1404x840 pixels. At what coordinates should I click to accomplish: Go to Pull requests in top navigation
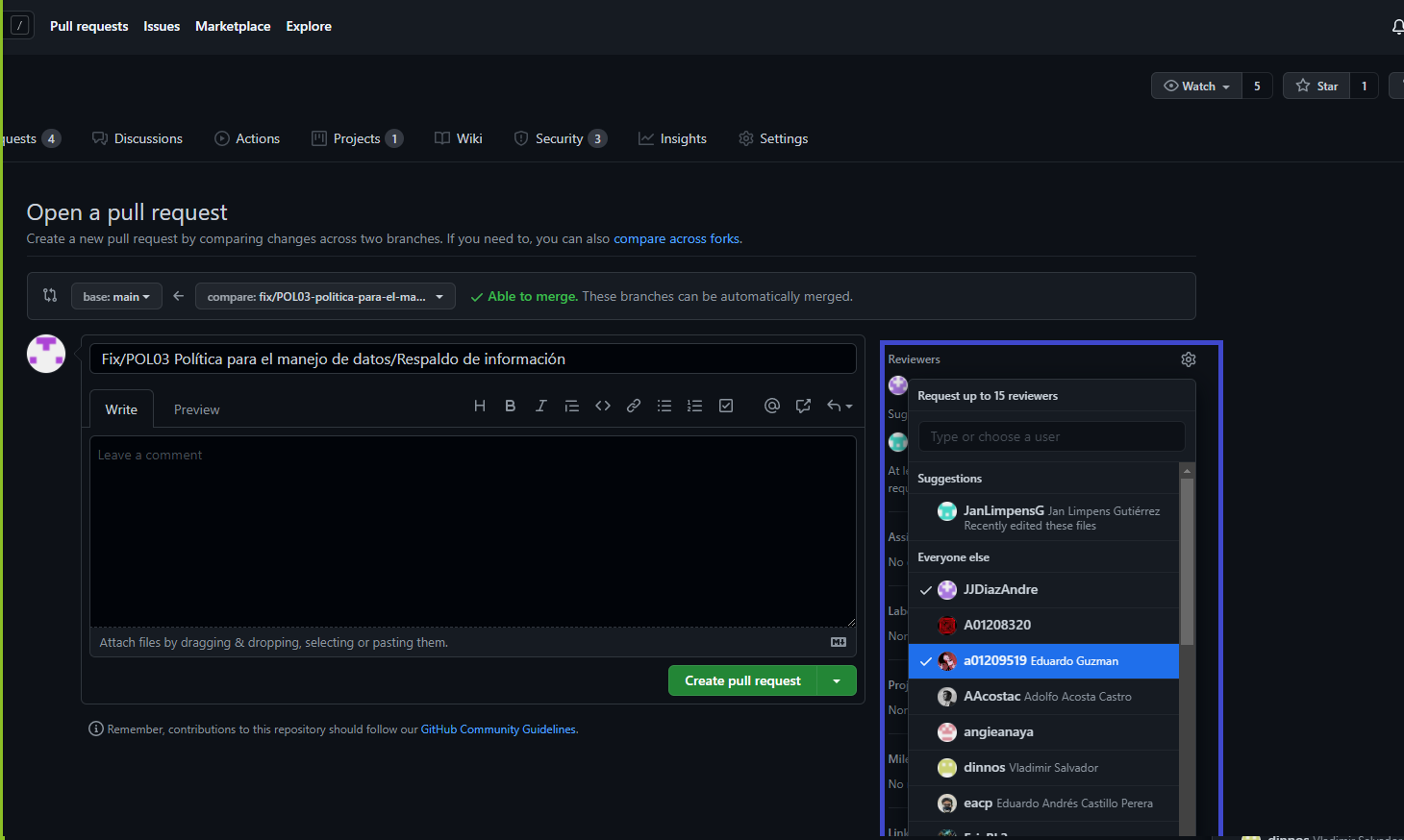[x=88, y=26]
